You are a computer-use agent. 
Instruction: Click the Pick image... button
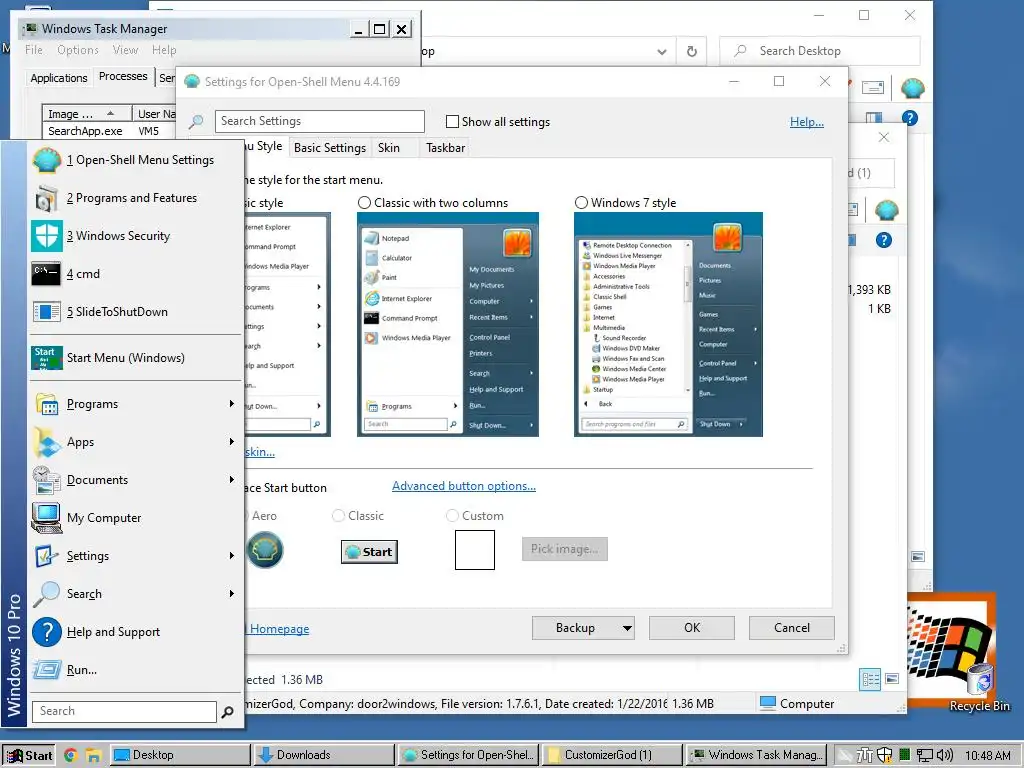point(564,549)
